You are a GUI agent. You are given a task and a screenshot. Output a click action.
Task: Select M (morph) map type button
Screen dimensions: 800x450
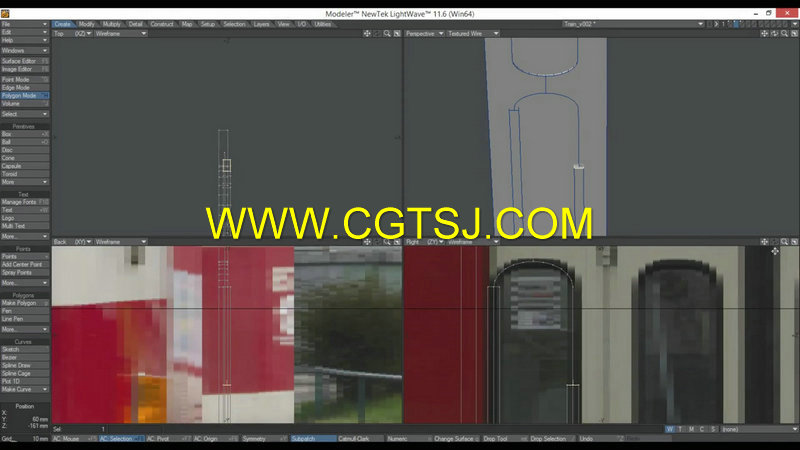pyautogui.click(x=691, y=429)
